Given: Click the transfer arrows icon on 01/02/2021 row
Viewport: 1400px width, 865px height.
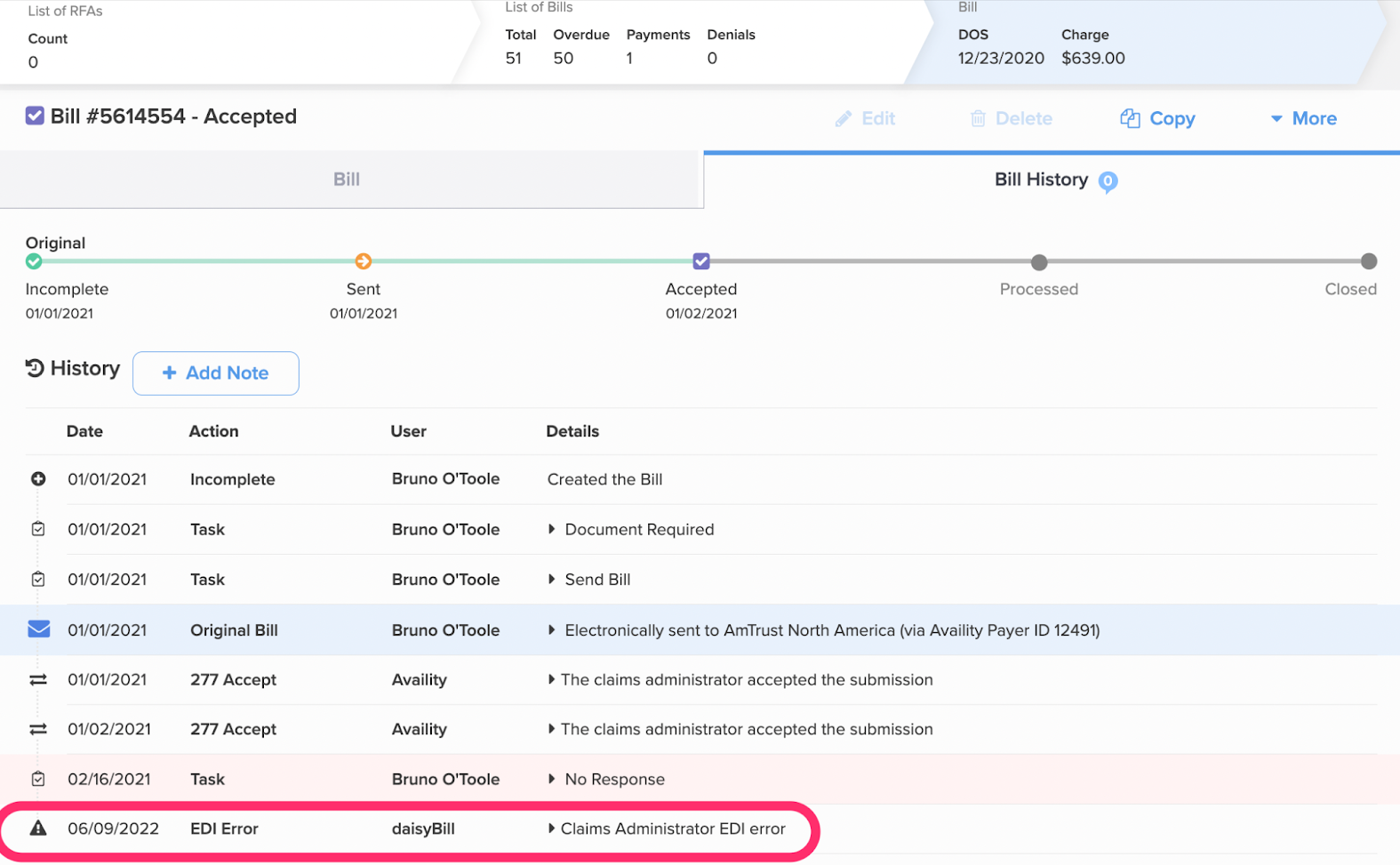Looking at the screenshot, I should [x=38, y=729].
